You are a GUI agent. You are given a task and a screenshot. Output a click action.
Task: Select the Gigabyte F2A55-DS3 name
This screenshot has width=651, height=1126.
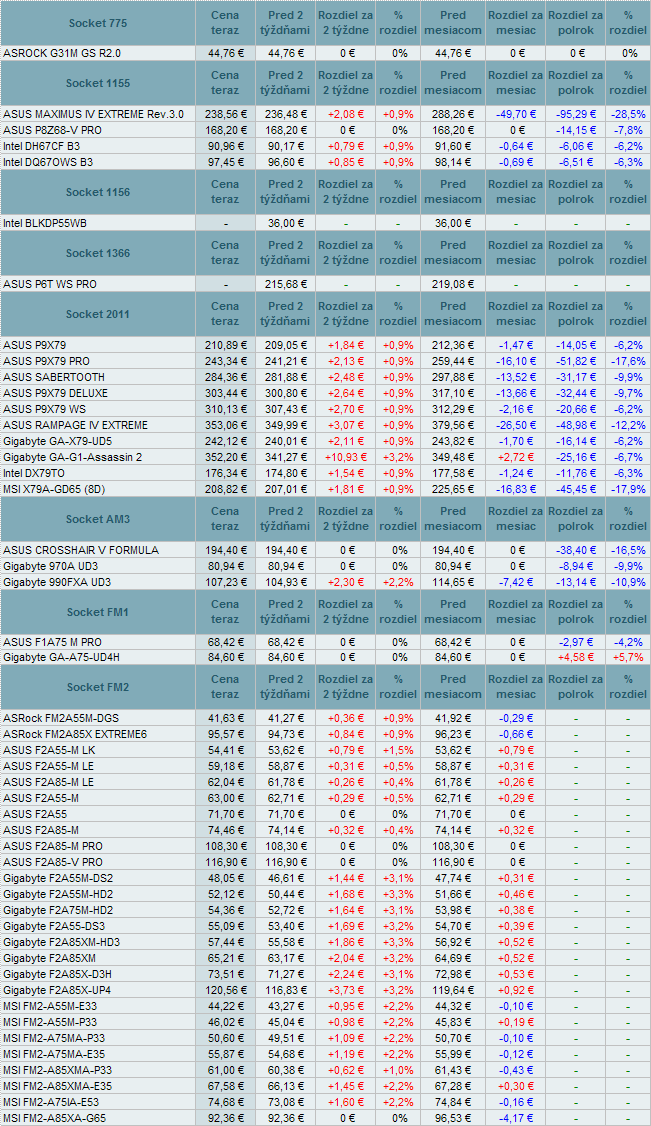[54, 926]
